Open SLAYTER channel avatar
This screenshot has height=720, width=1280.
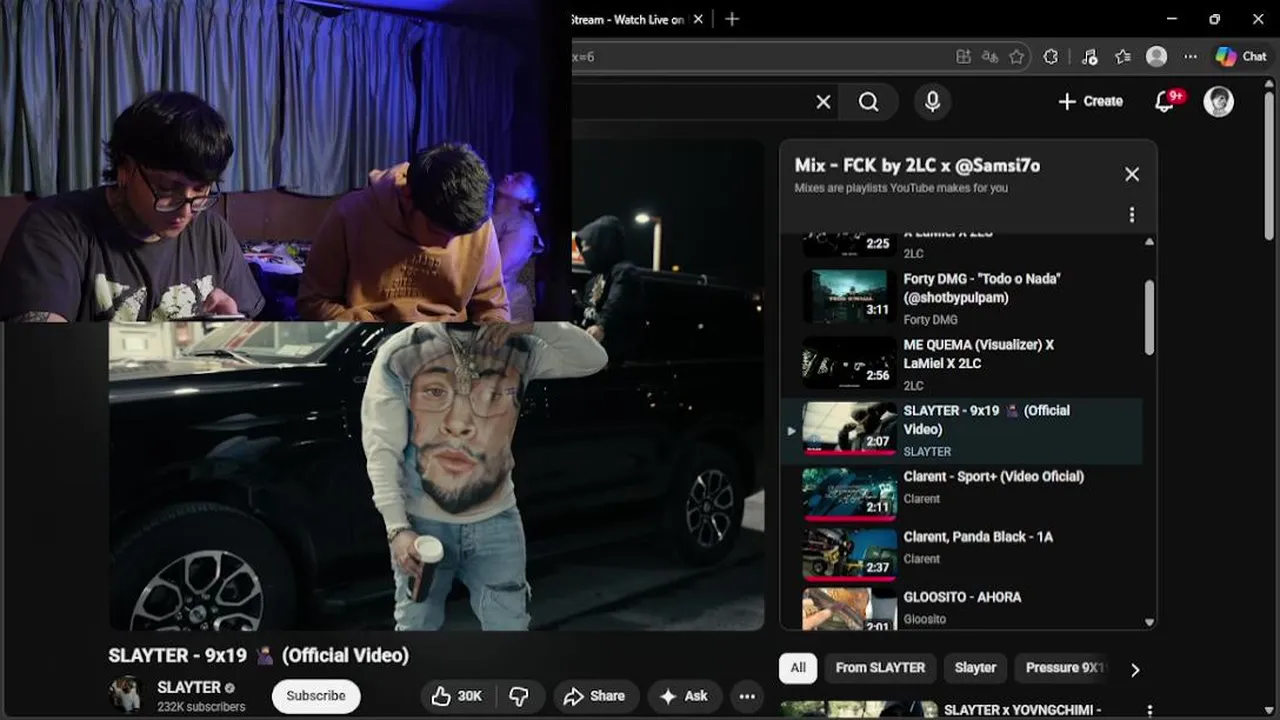click(126, 695)
